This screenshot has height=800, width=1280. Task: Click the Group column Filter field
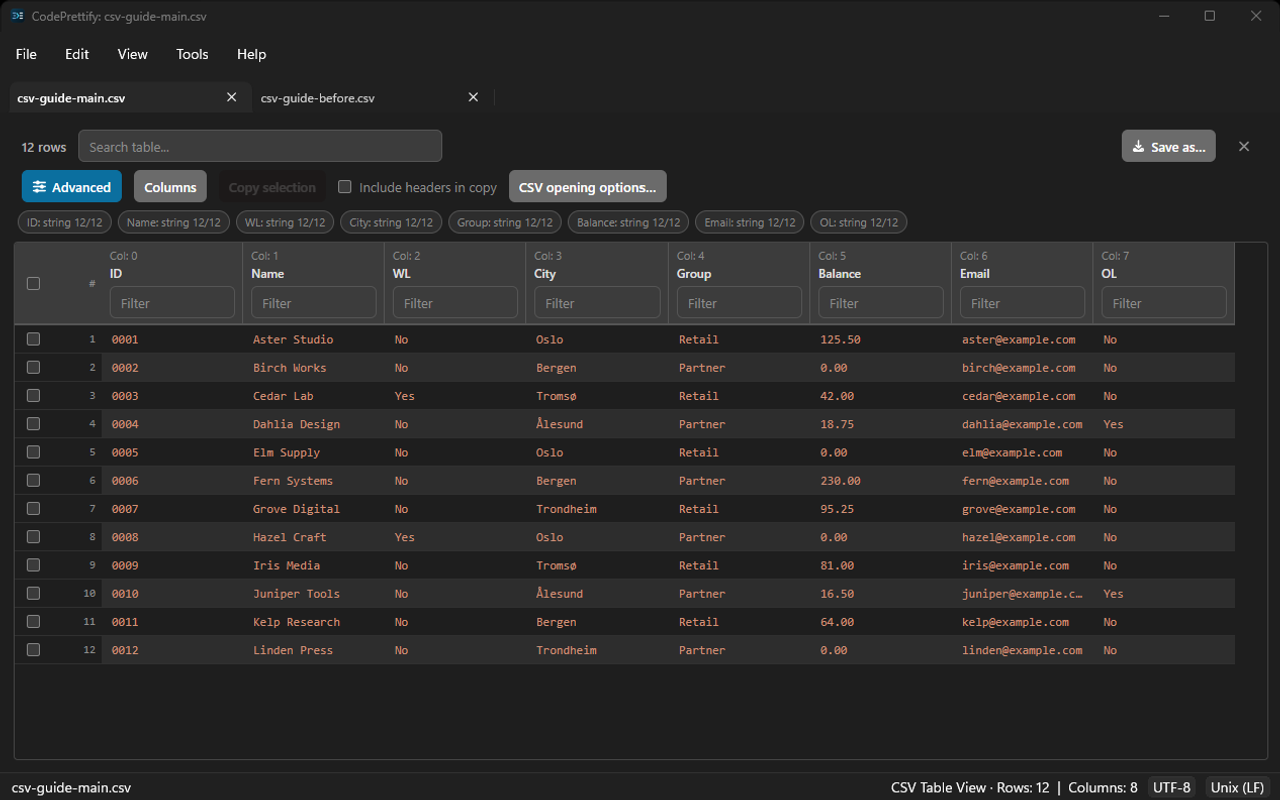[739, 303]
